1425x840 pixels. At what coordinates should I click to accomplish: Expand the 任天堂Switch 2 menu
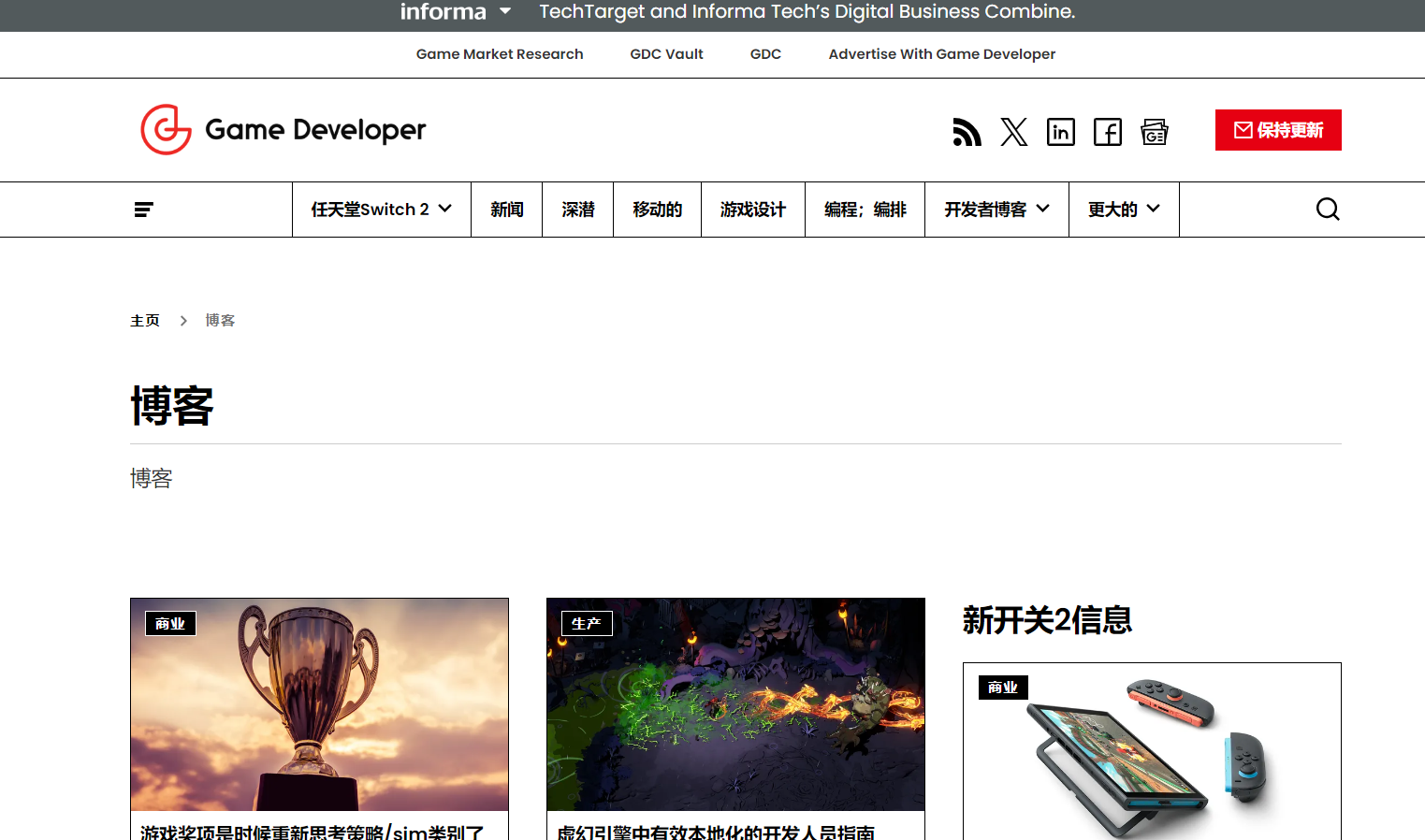point(382,210)
